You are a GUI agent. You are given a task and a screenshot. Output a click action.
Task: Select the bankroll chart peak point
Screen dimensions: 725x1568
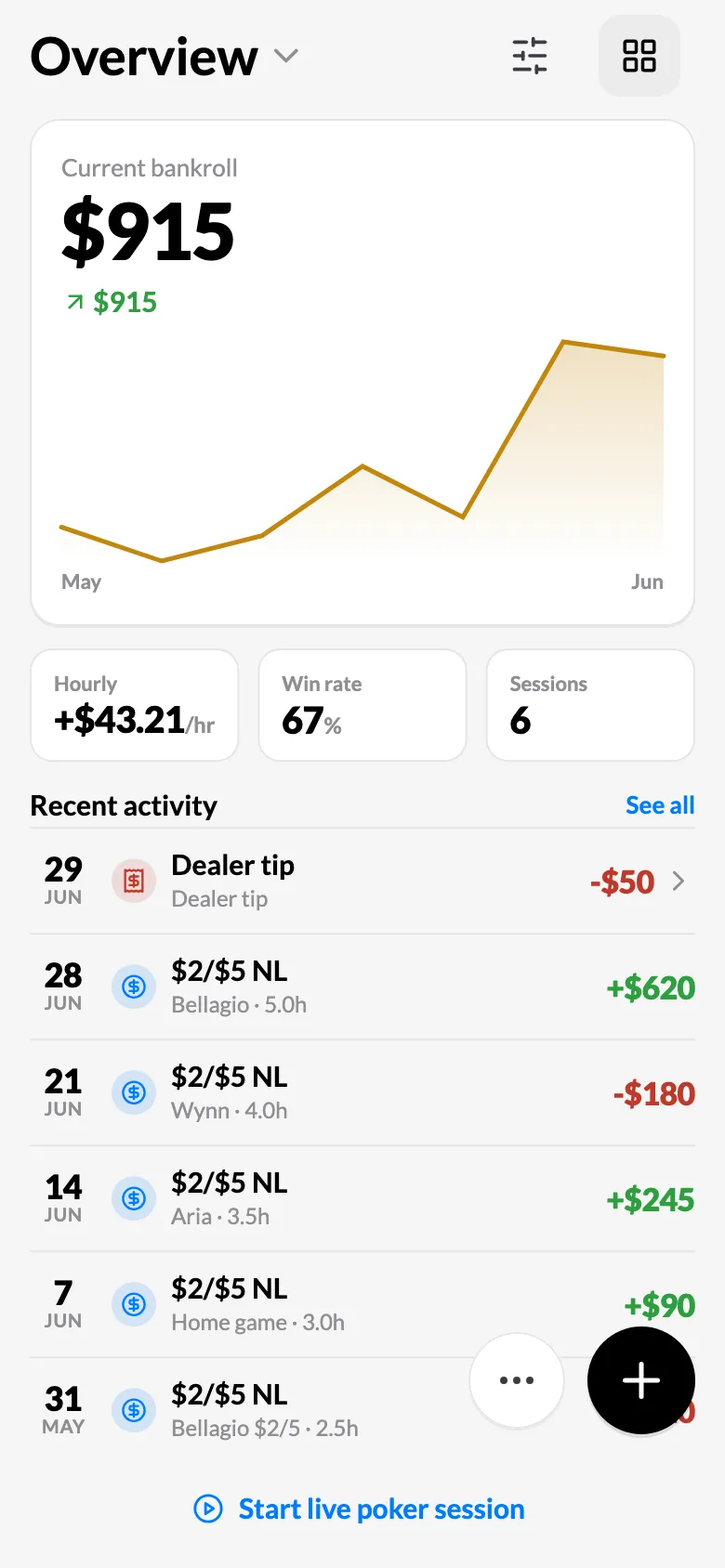(x=563, y=342)
